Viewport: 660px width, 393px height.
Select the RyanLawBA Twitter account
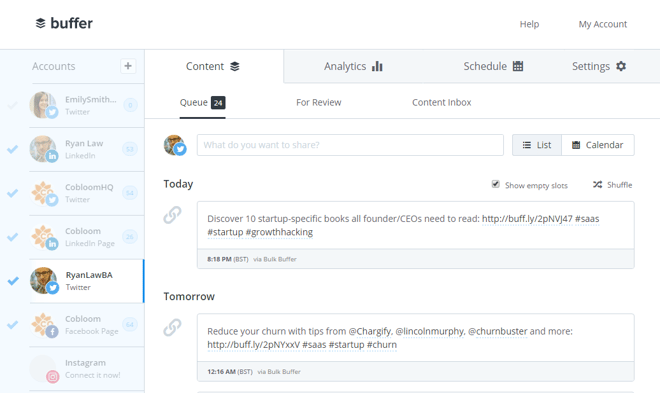87,281
